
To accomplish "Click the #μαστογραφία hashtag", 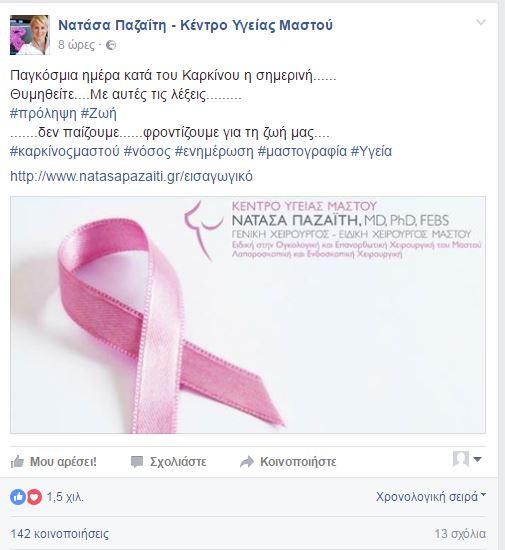I will pos(302,152).
